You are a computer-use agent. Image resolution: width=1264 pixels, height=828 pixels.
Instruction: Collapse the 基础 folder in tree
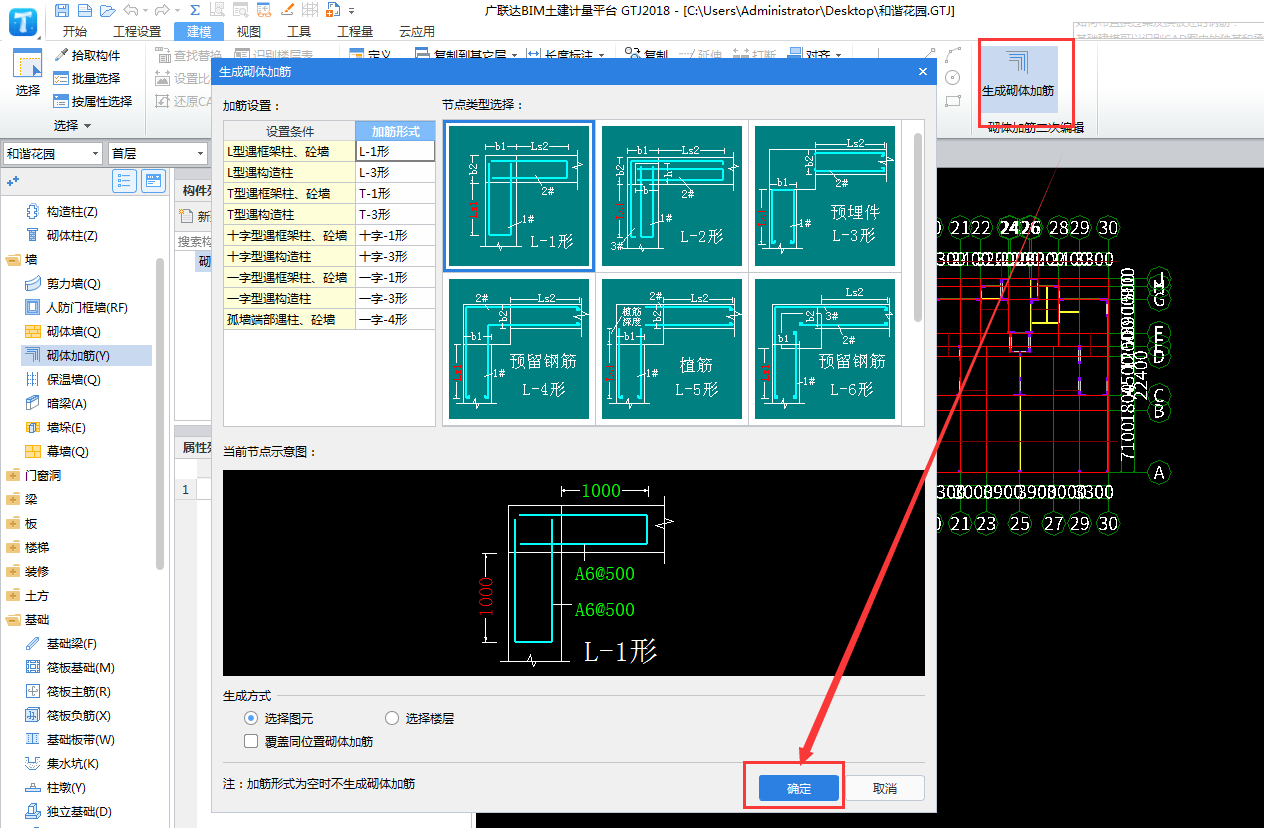tap(13, 619)
